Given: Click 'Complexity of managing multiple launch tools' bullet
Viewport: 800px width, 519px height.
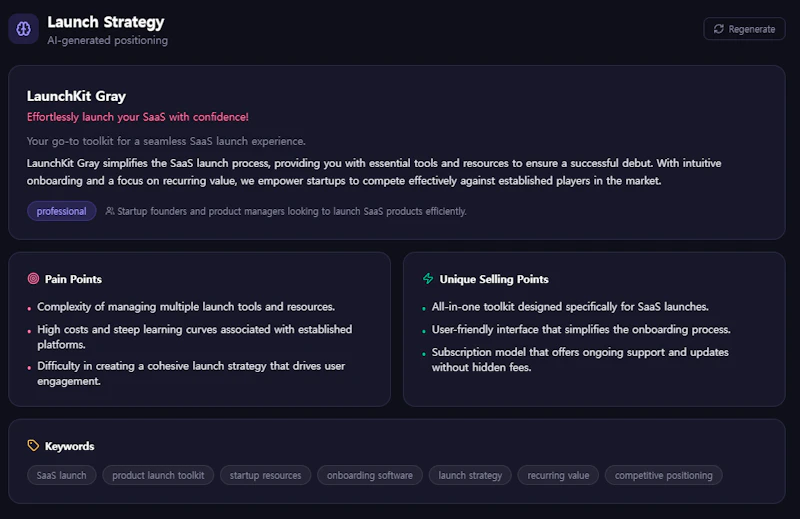Looking at the screenshot, I should click(186, 307).
